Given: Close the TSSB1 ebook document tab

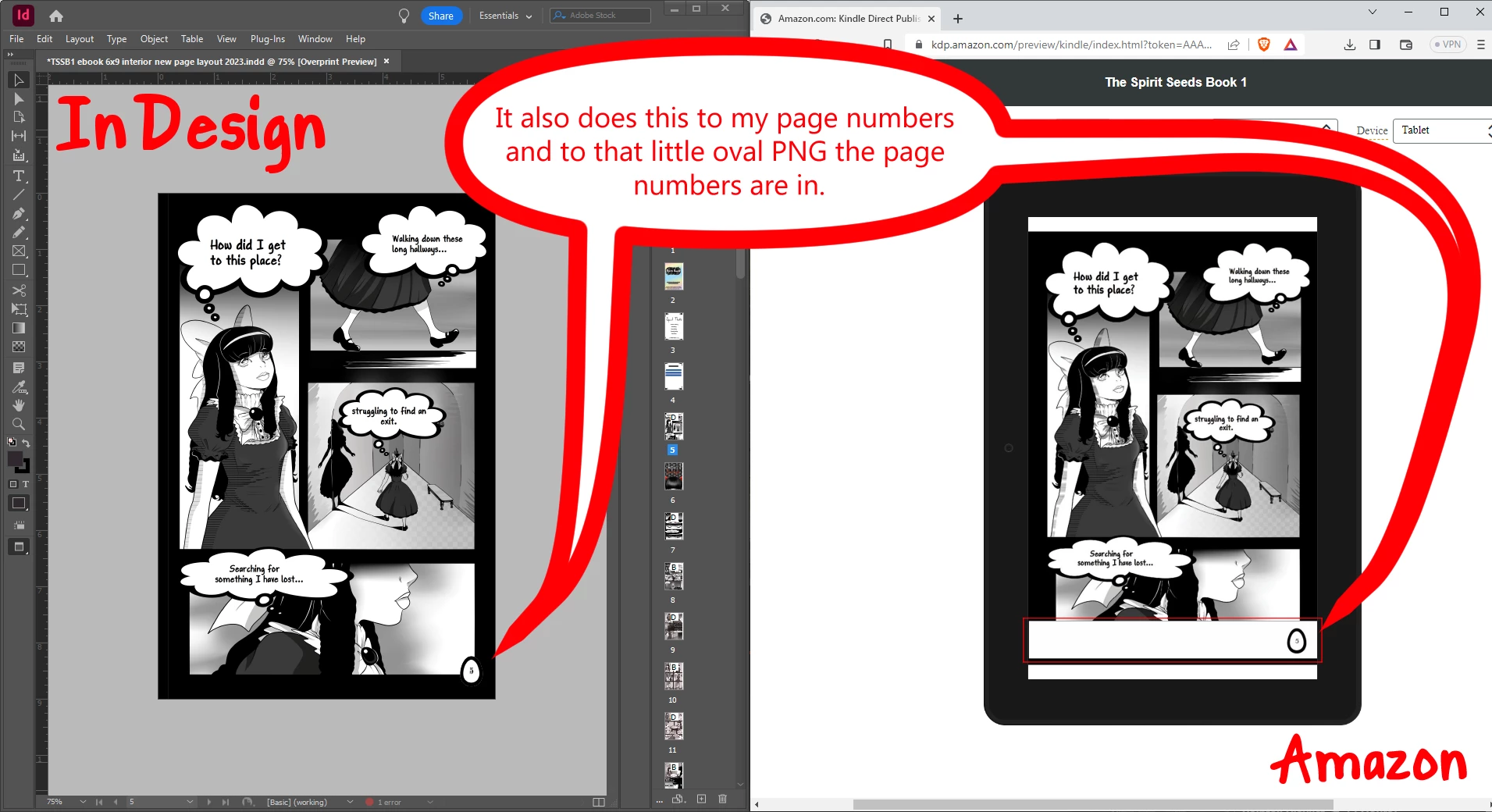Looking at the screenshot, I should point(386,61).
